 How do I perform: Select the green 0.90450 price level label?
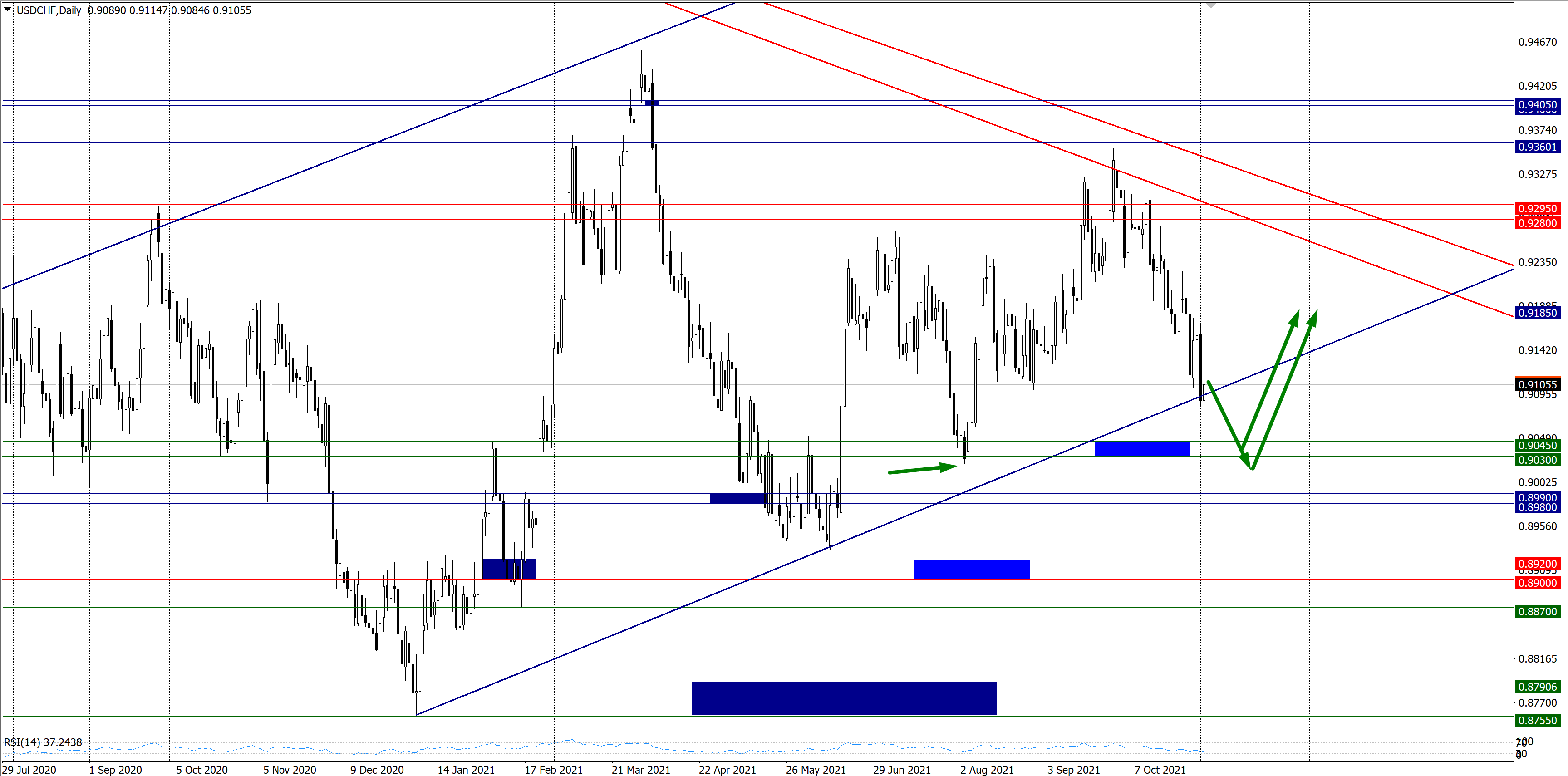tap(1537, 446)
